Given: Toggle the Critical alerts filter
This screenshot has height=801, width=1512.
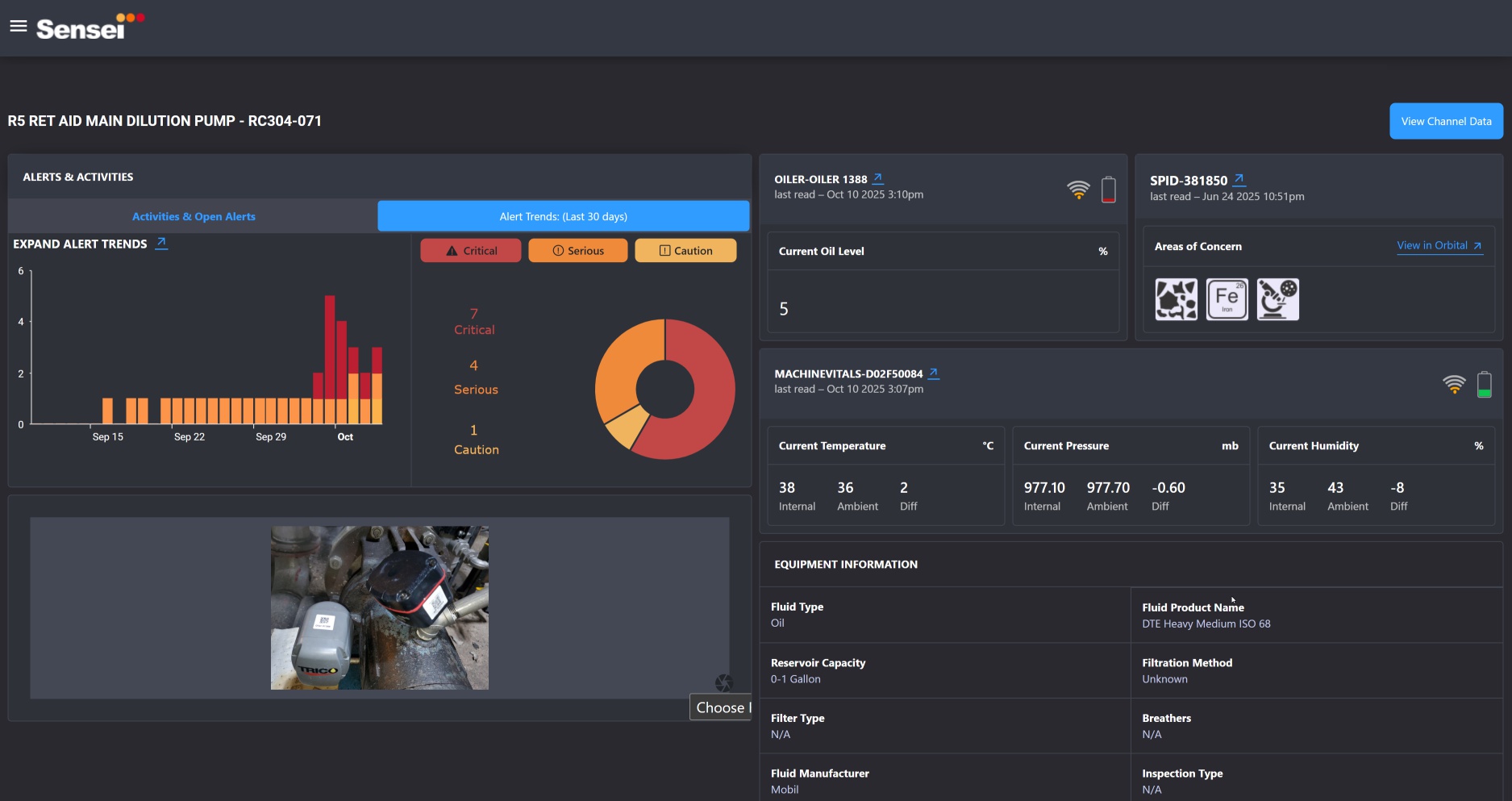Looking at the screenshot, I should [x=471, y=251].
